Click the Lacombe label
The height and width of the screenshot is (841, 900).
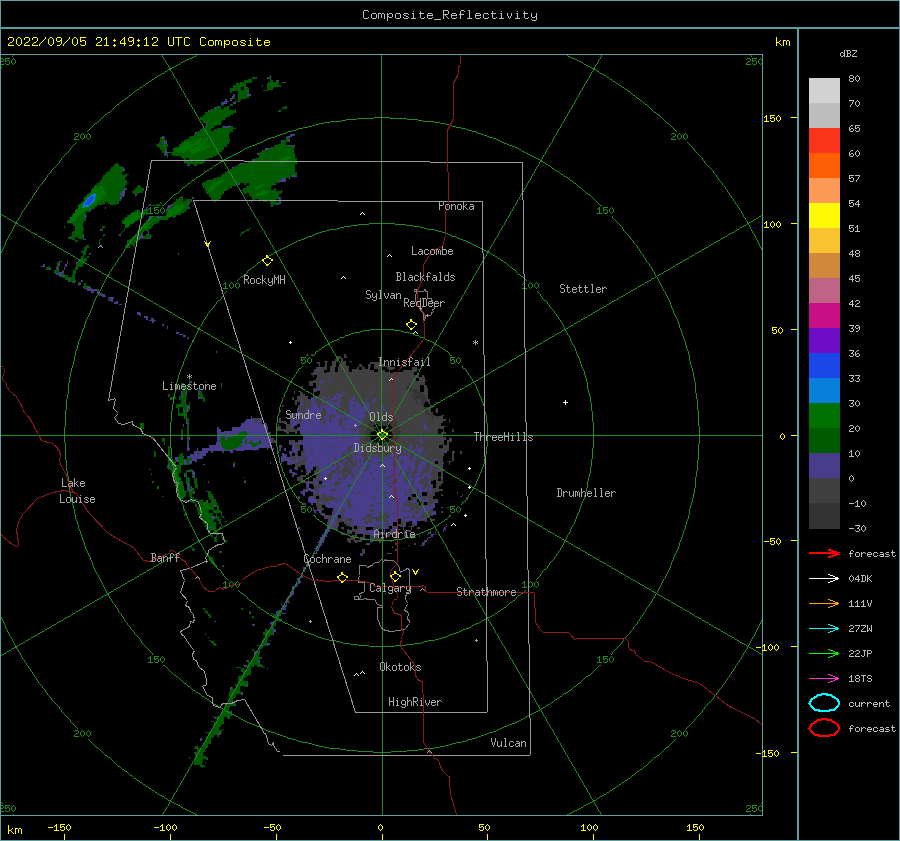(432, 251)
